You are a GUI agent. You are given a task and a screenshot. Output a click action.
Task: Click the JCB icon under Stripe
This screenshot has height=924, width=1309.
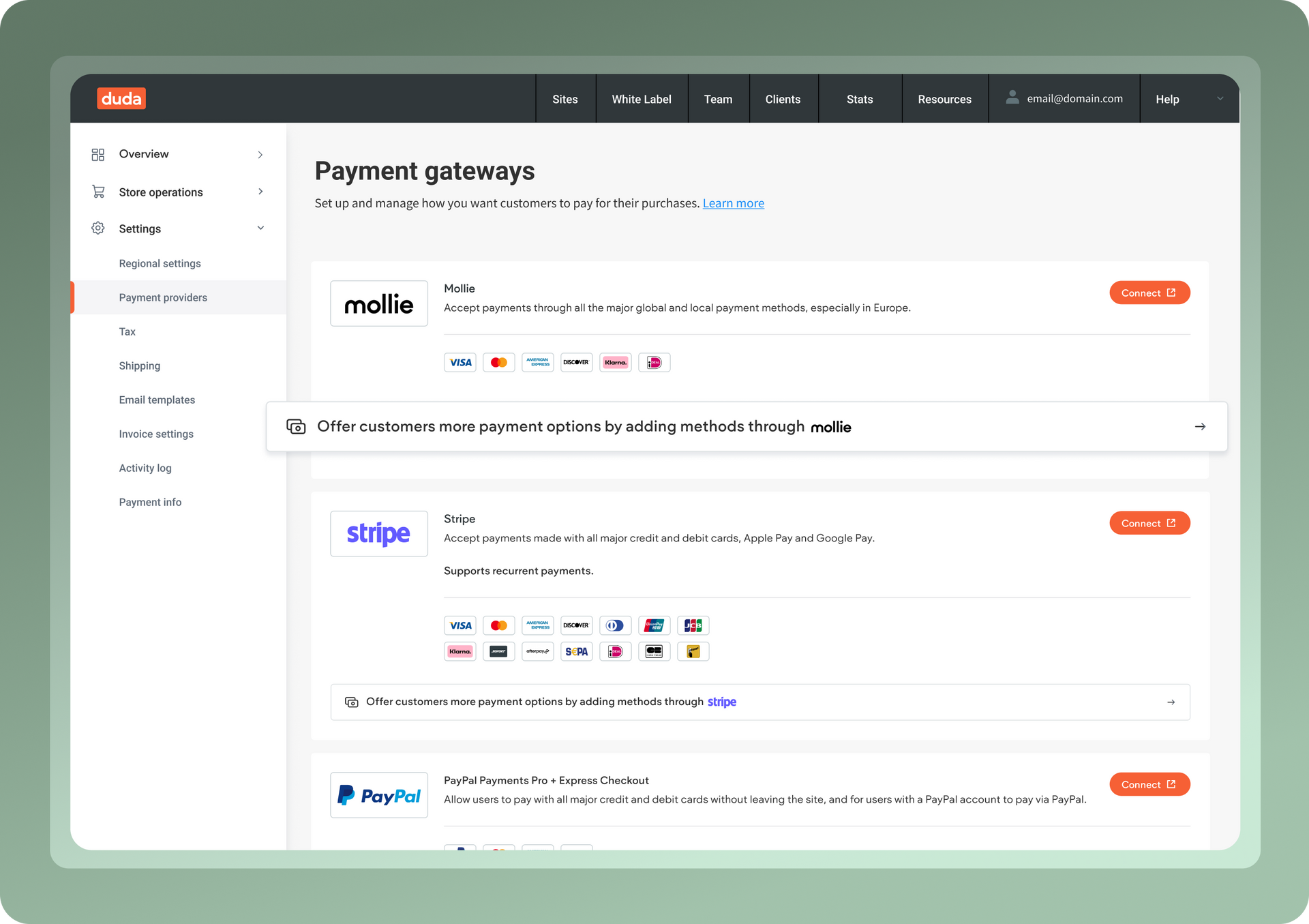(693, 625)
